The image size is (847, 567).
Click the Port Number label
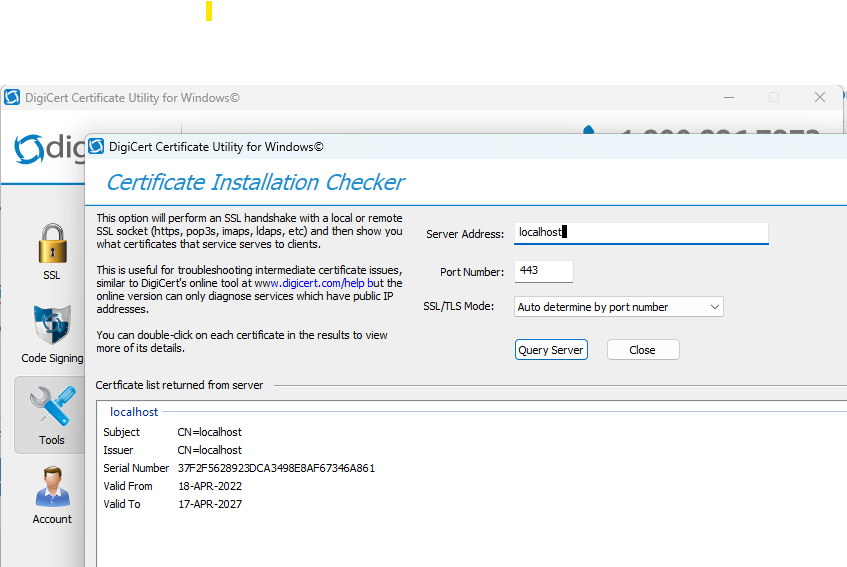472,272
